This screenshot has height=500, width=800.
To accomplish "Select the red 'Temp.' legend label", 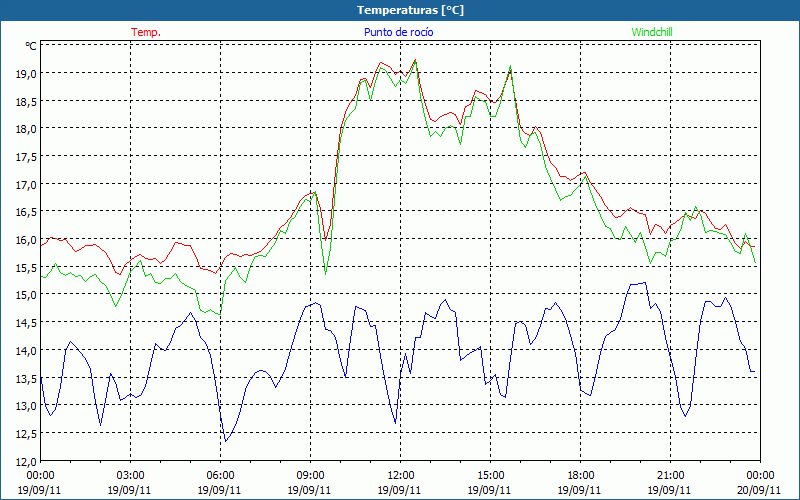I will point(146,32).
